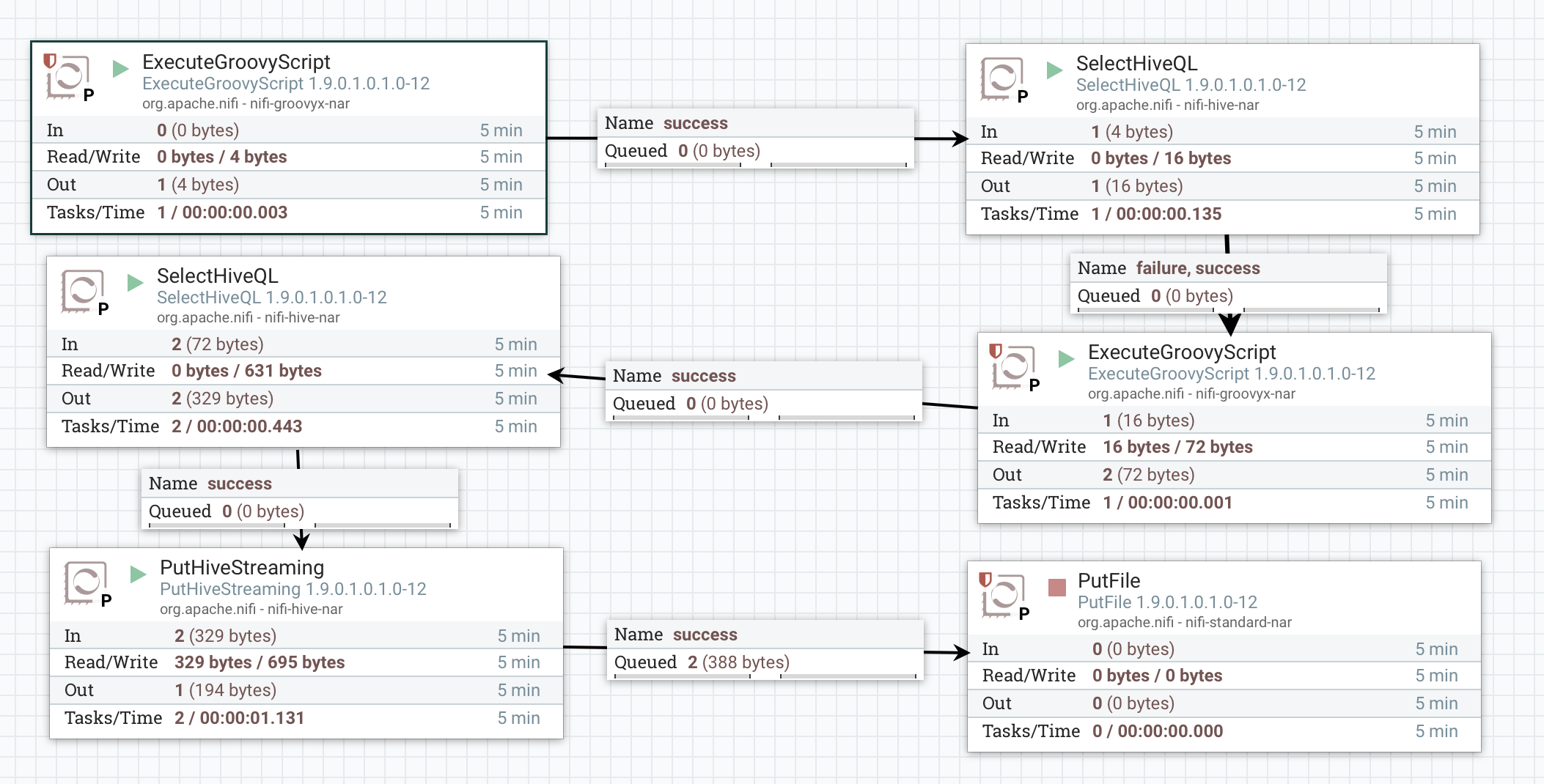Click the PutFile processor icon

(1004, 596)
